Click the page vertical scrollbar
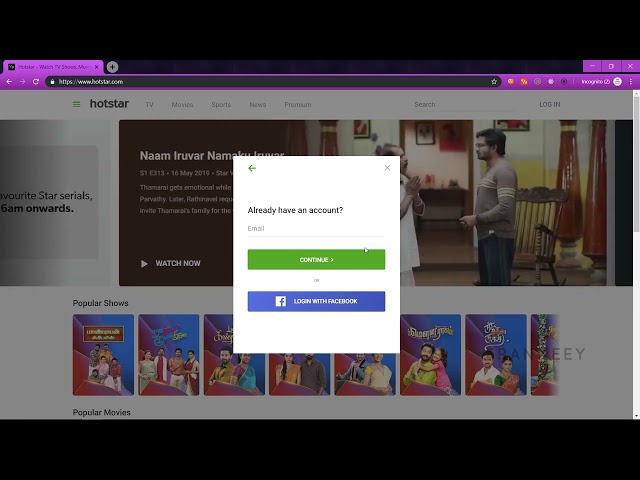The height and width of the screenshot is (480, 640). tap(636, 165)
